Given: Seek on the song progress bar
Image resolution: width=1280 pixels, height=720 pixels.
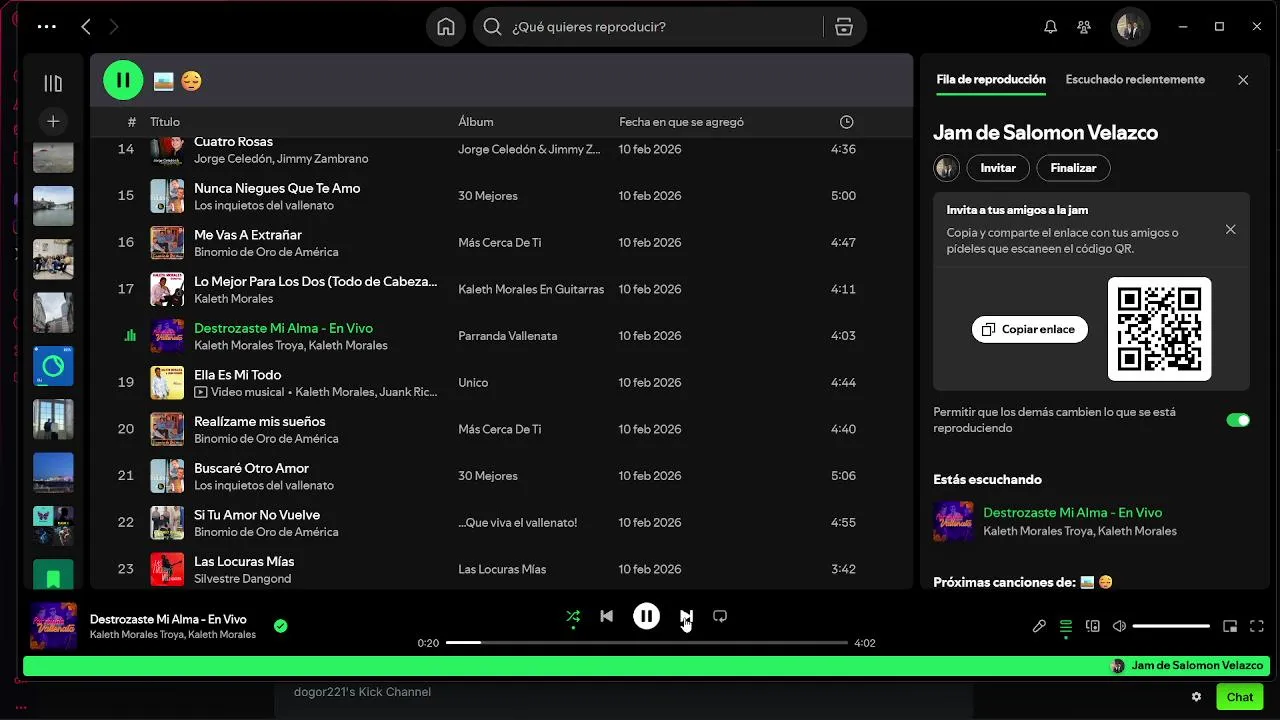Looking at the screenshot, I should [x=647, y=643].
